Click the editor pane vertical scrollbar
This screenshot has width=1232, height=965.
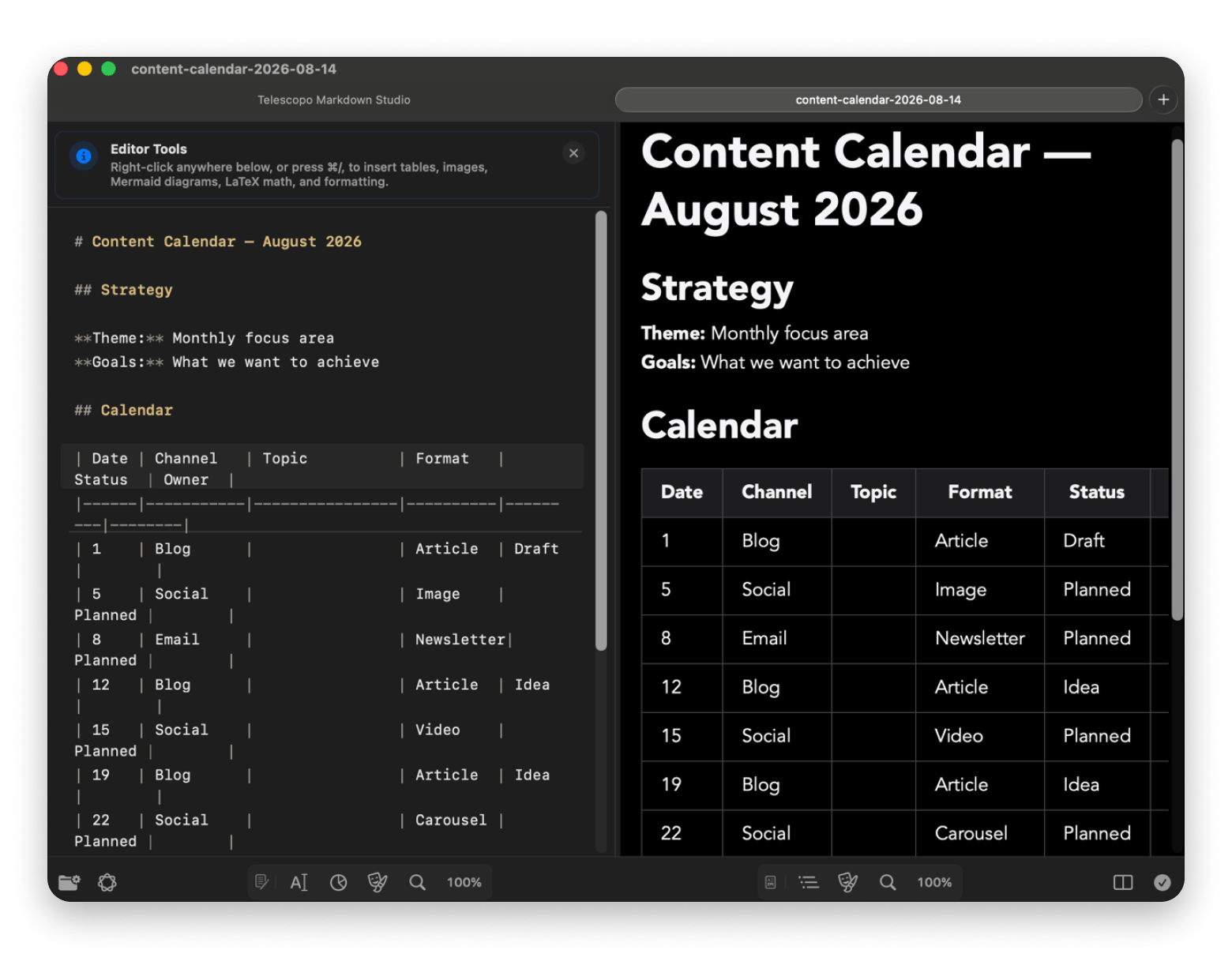coord(601,430)
